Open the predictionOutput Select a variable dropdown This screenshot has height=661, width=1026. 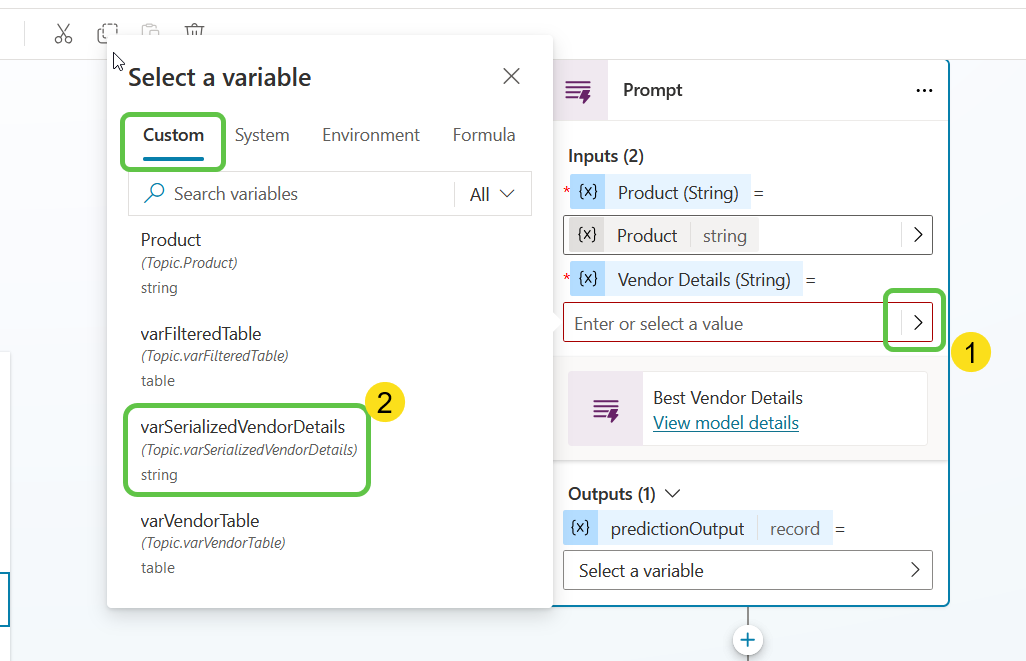[x=747, y=570]
